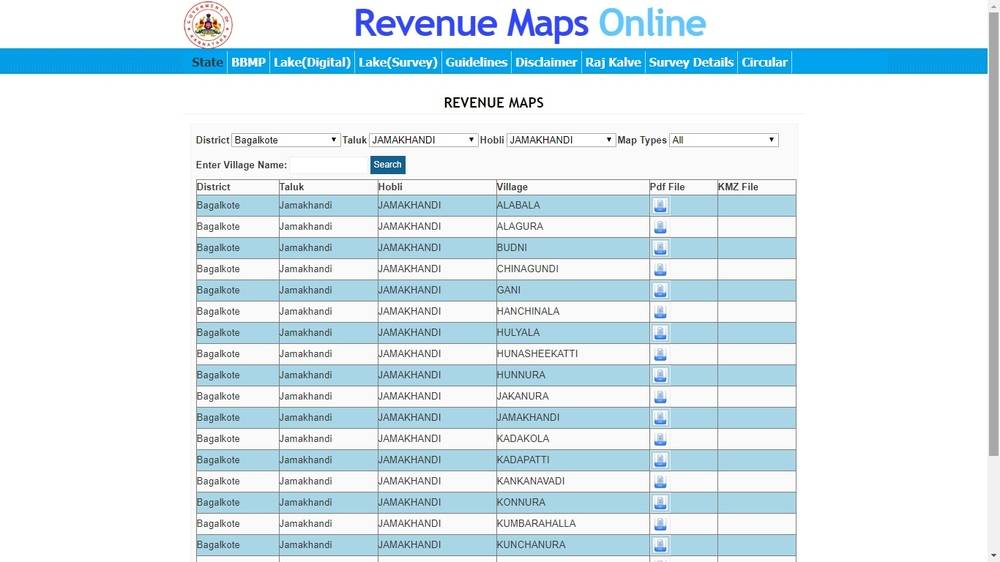Open the KONNURA PDF file icon

point(660,502)
